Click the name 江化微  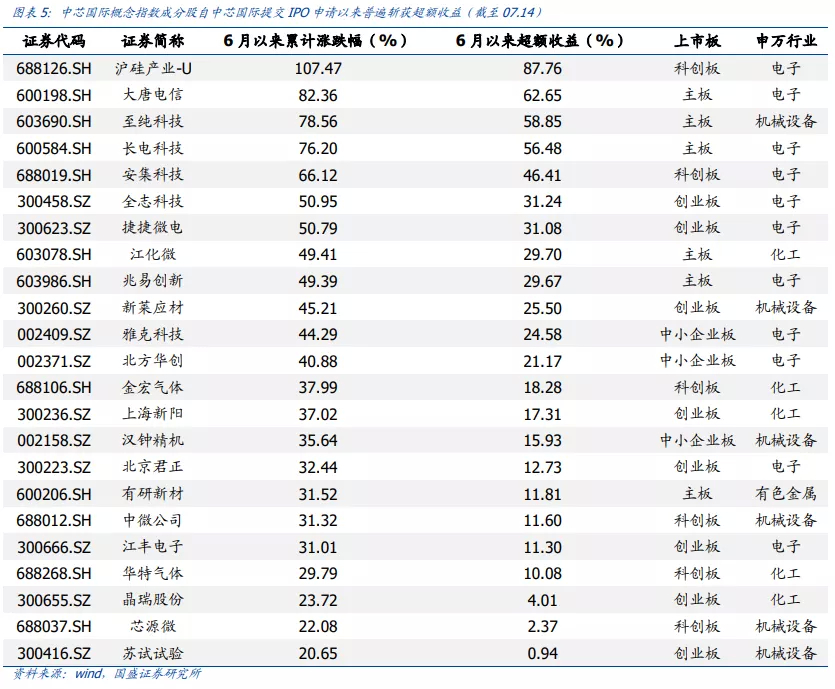tap(153, 255)
